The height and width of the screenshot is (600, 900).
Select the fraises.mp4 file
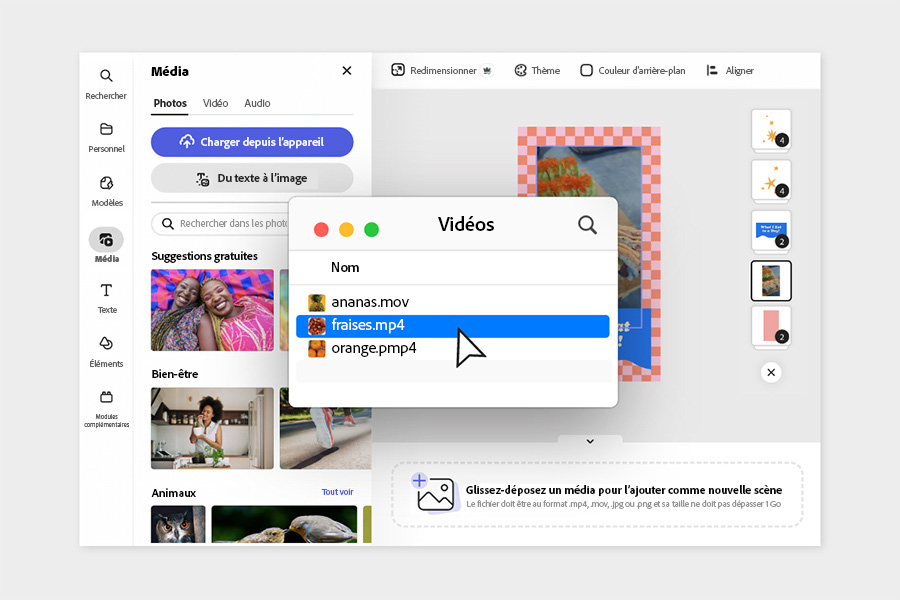tap(453, 326)
